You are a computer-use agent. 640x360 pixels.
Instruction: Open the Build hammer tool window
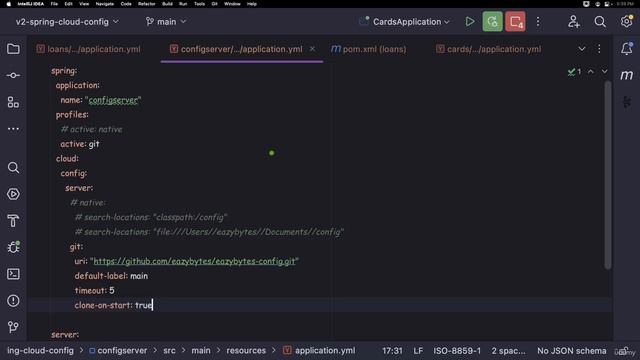13,221
